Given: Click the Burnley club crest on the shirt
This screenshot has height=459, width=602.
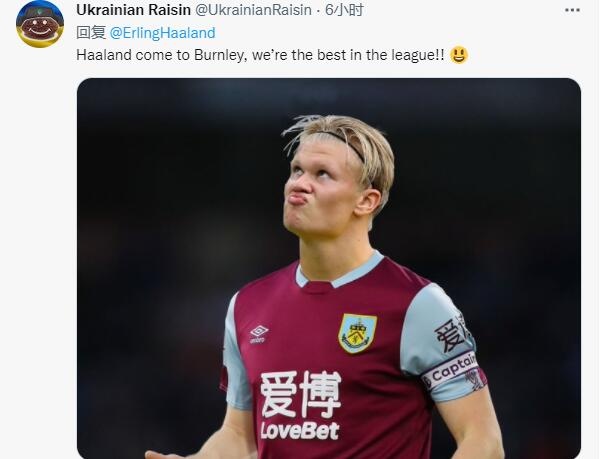Looking at the screenshot, I should [x=357, y=333].
